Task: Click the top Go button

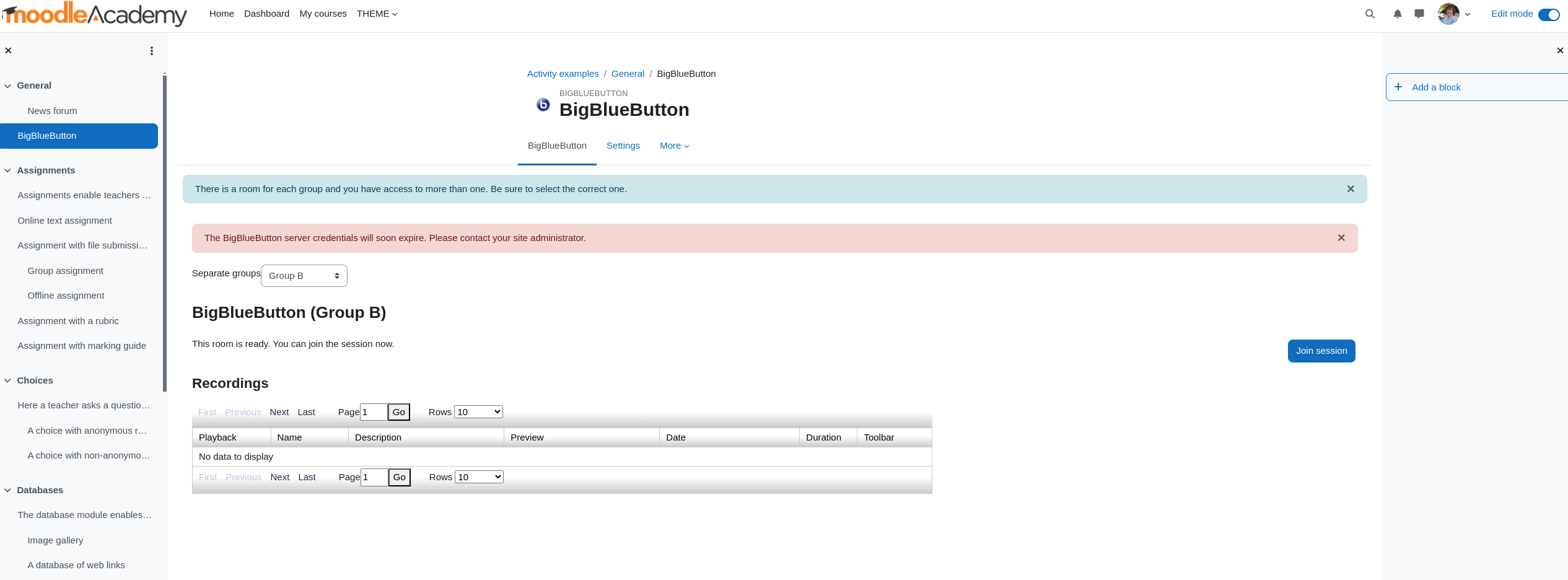Action: (x=399, y=412)
